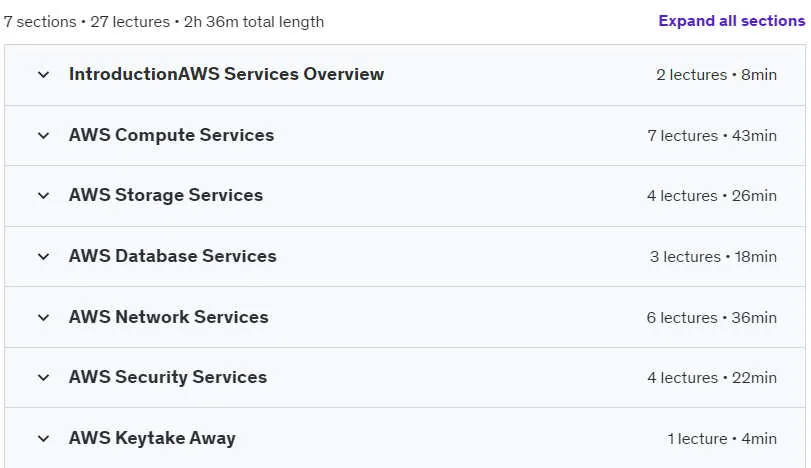
Task: Click the 1 lecture • 4min label
Action: (x=722, y=439)
